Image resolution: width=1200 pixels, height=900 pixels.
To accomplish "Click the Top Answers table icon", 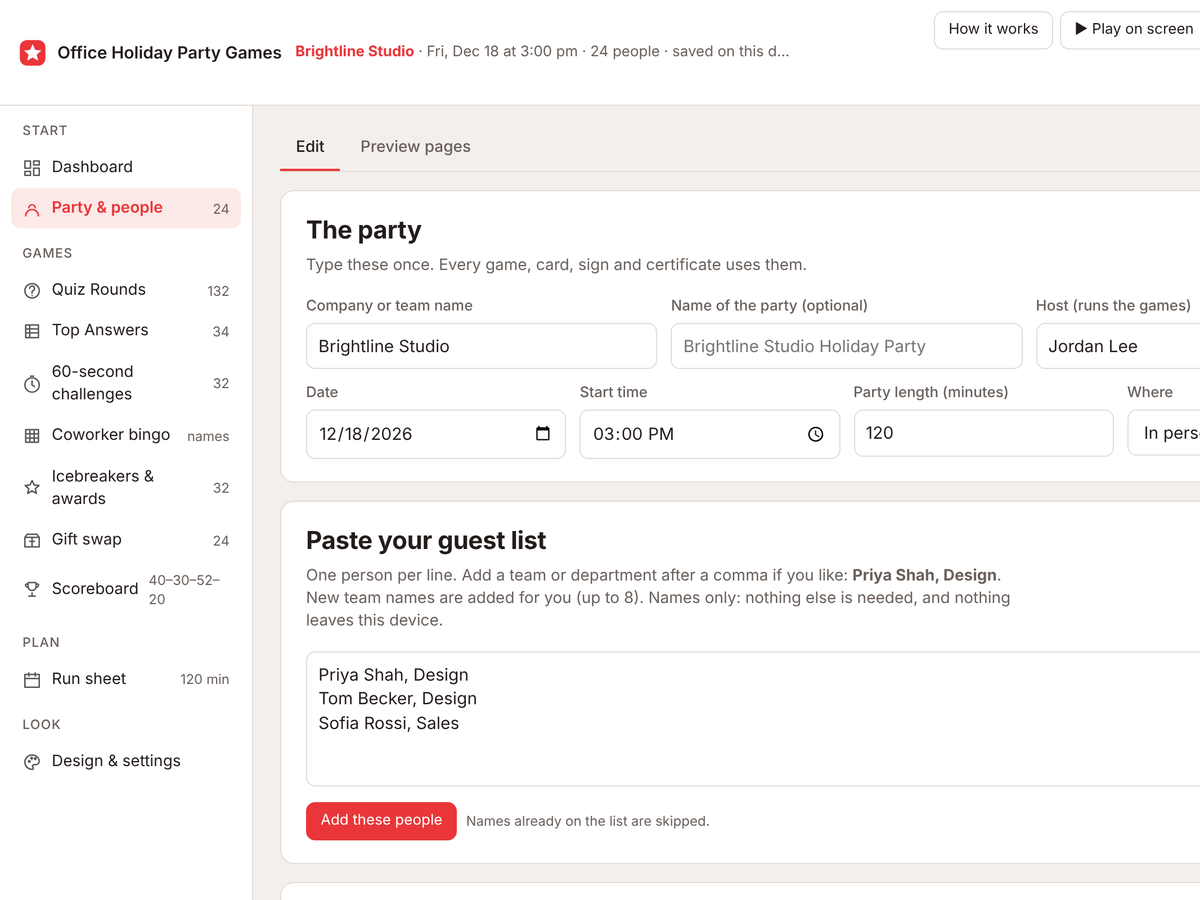I will click(32, 331).
